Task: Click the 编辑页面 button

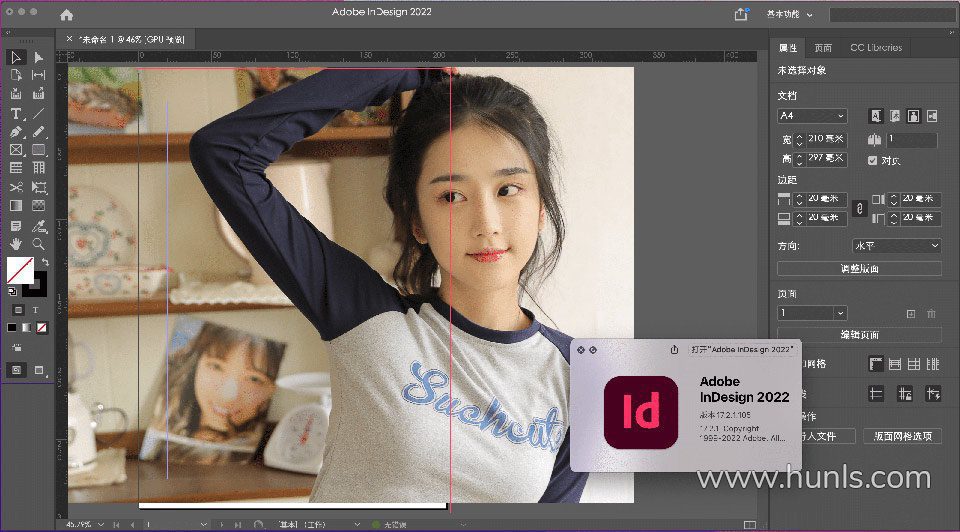Action: coord(859,334)
